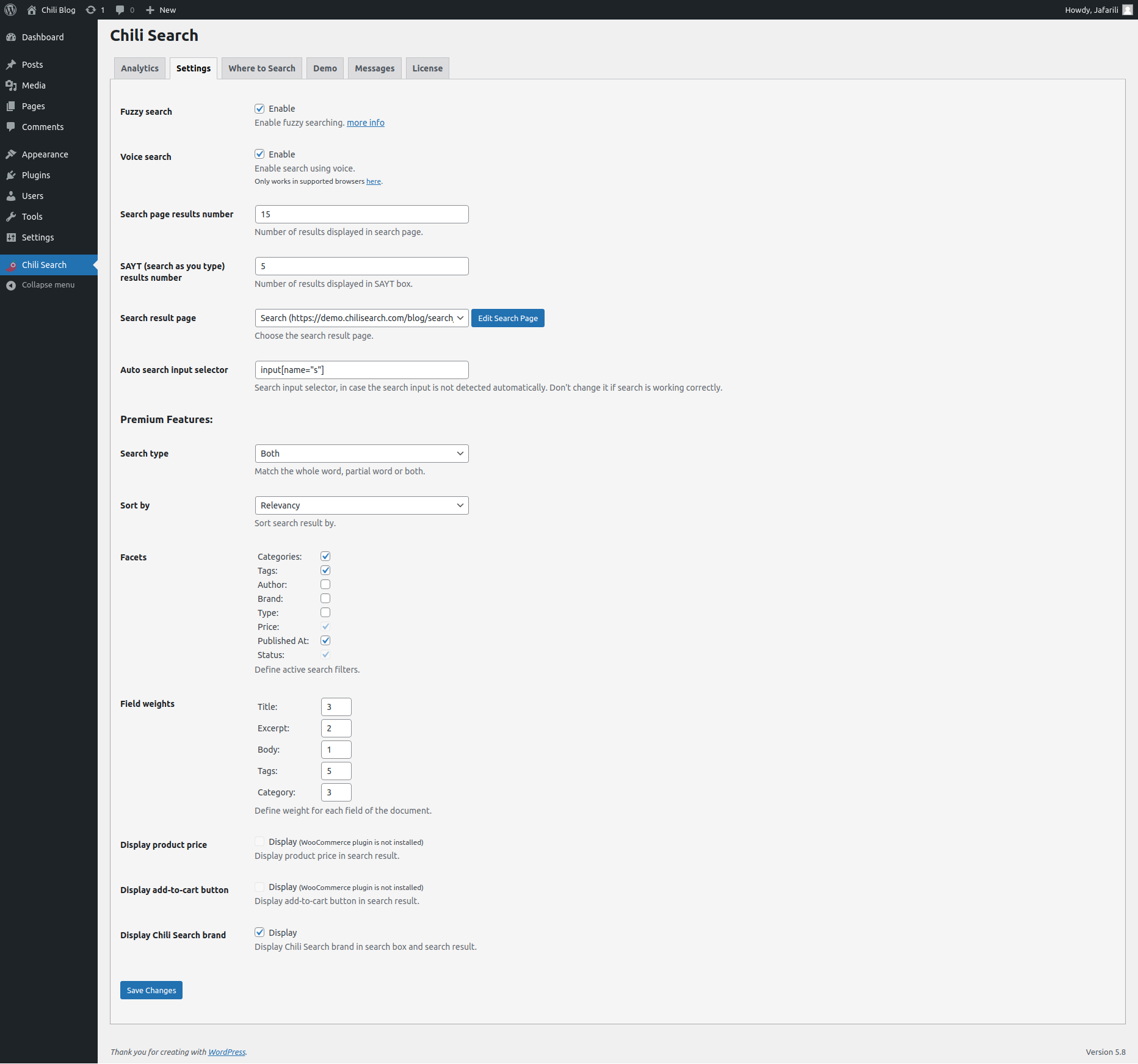Open the Sort by dropdown
Image resolution: width=1138 pixels, height=1064 pixels.
click(362, 505)
